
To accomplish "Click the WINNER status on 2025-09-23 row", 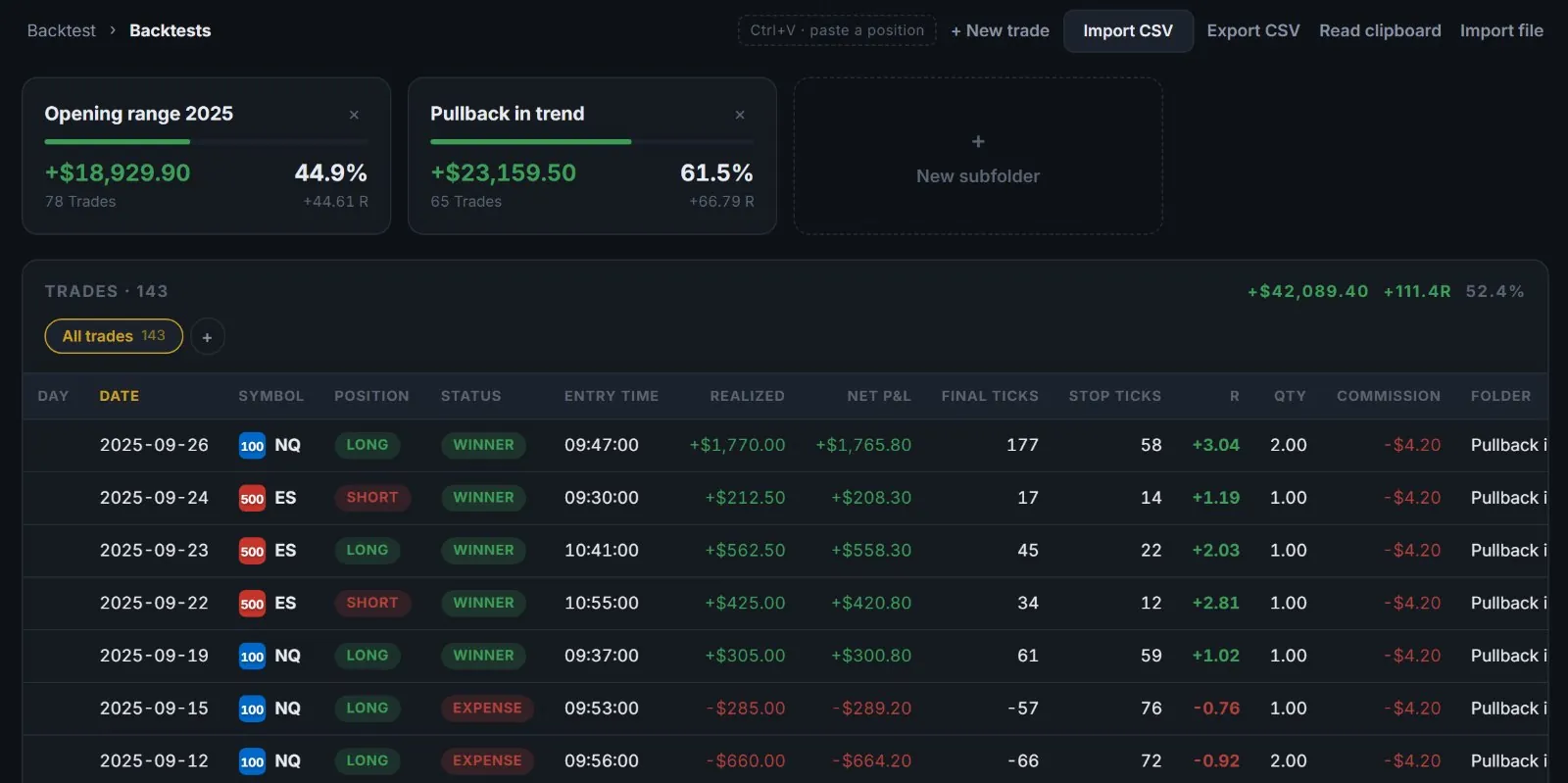I will coord(483,551).
